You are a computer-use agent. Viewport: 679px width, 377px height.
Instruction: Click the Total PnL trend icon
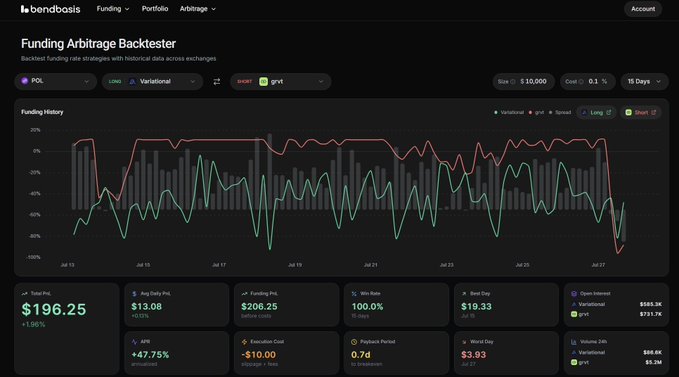pos(24,293)
